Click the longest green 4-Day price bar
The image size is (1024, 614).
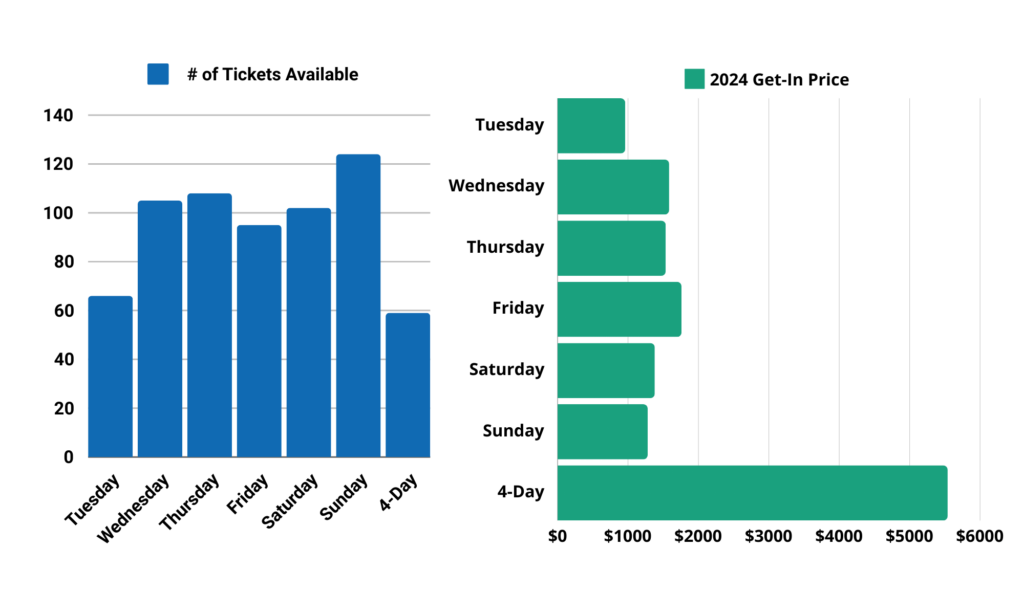(x=751, y=492)
